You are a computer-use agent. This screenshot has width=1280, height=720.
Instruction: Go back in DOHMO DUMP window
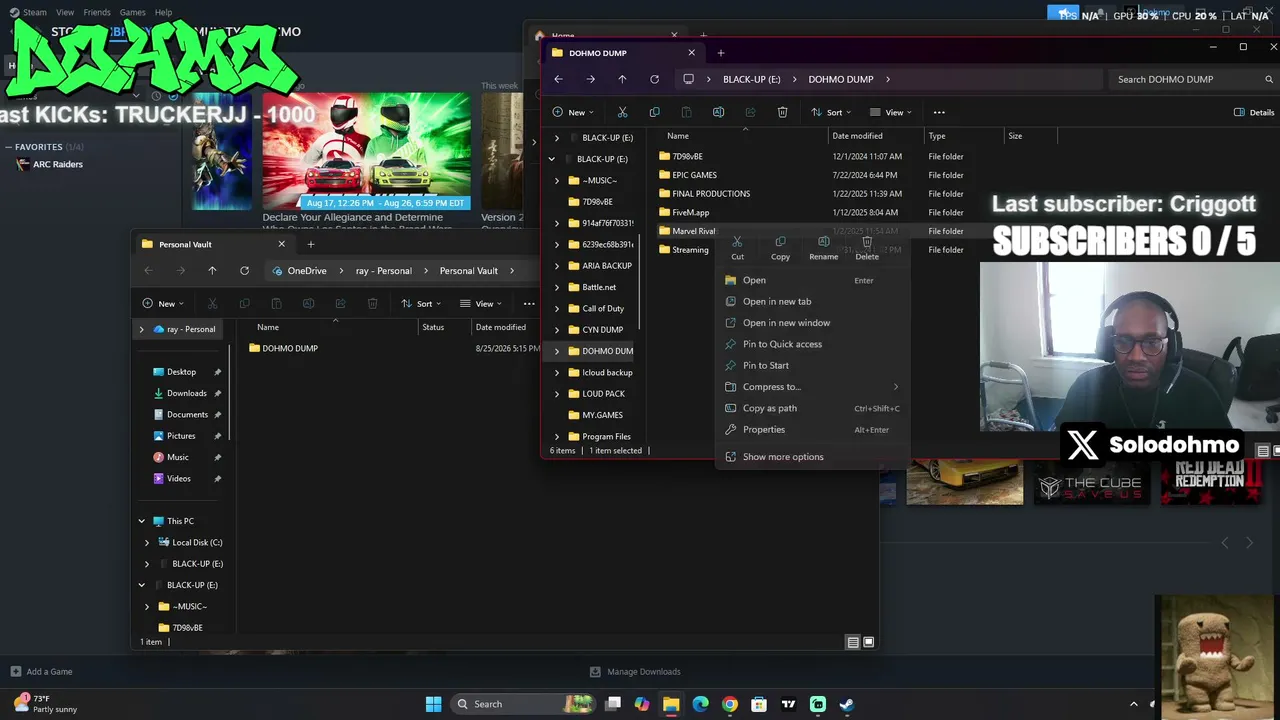(559, 79)
